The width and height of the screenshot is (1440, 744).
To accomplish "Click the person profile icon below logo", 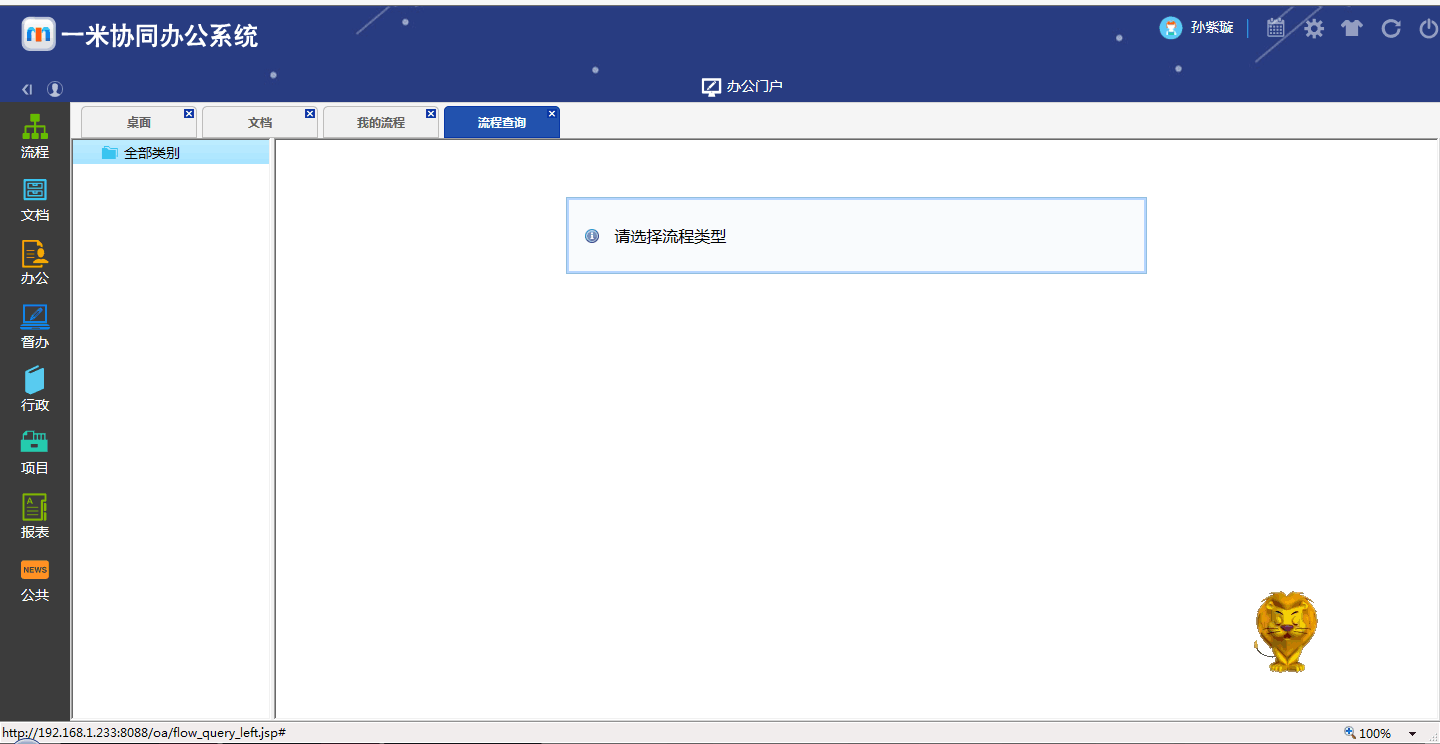I will point(55,89).
